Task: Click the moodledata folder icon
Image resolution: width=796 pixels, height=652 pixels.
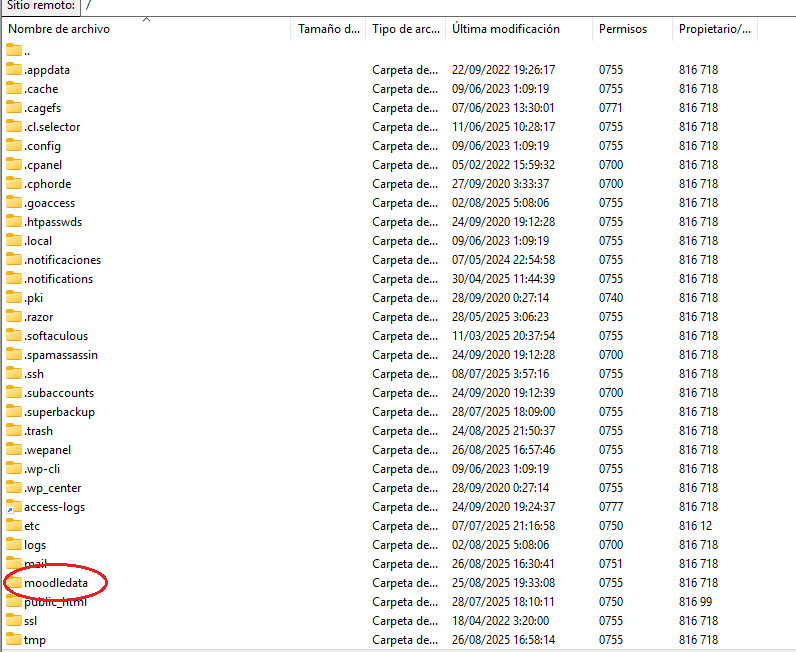Action: (14, 583)
